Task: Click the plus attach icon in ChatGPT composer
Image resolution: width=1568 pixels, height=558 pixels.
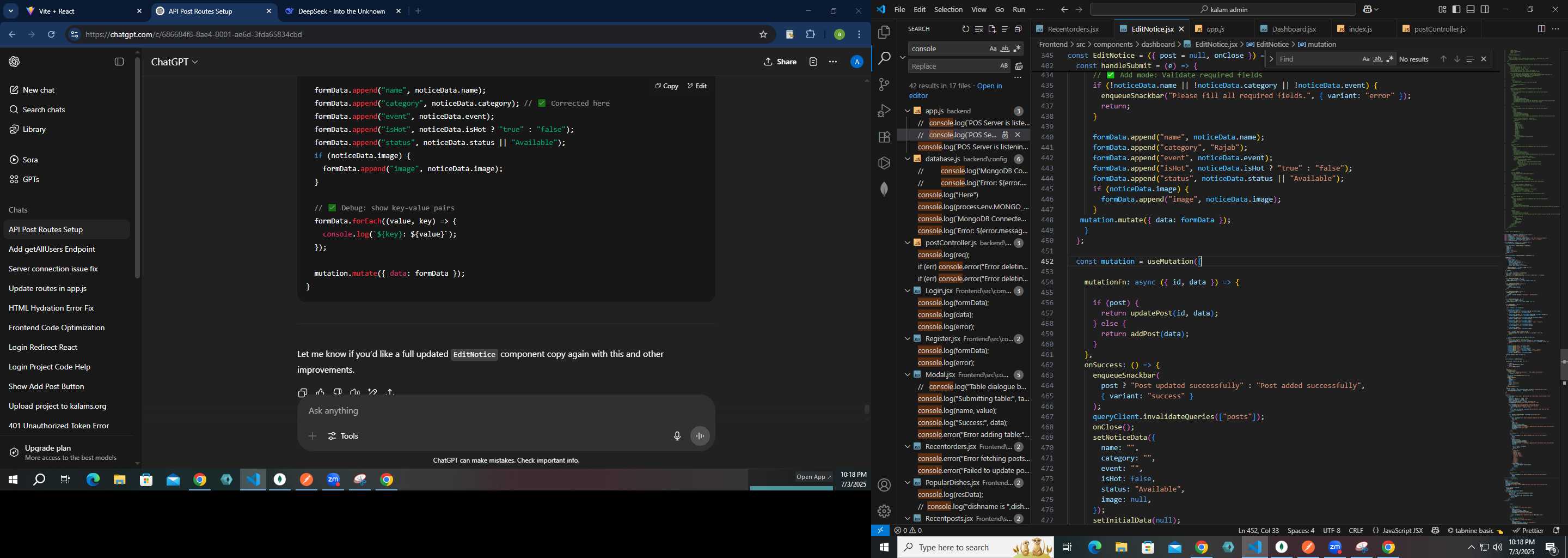Action: point(313,436)
